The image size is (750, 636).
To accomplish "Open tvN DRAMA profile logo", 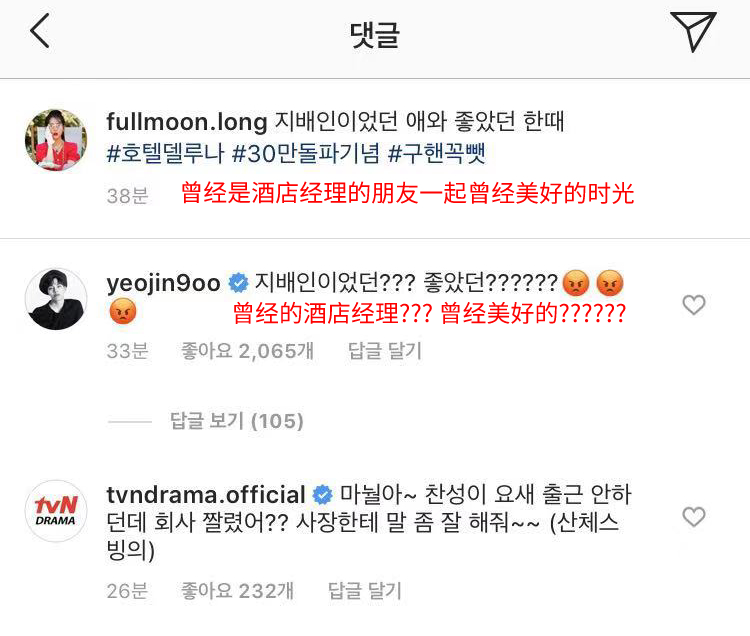I will pos(56,511).
